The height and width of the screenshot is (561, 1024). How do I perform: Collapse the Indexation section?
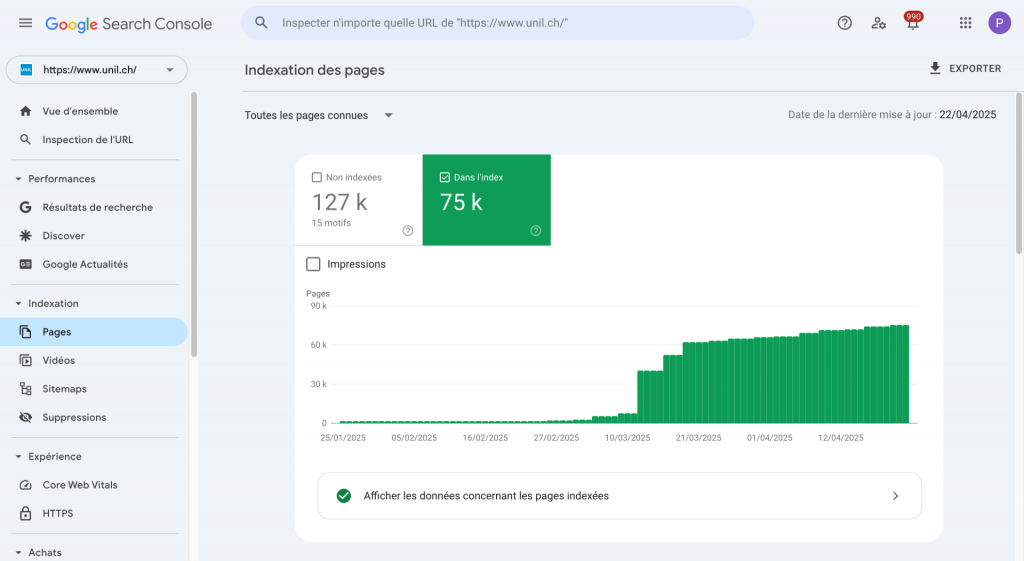point(18,304)
